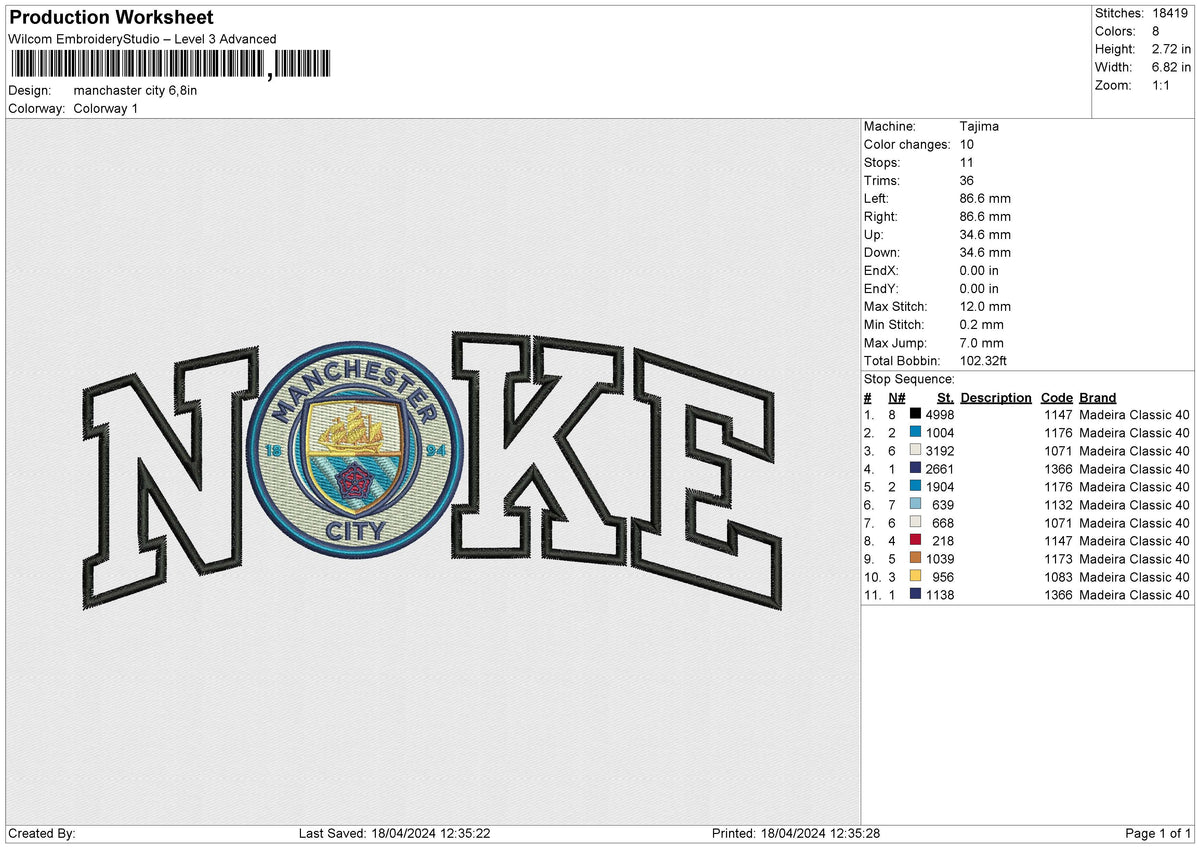Select the yellow swatch beside 956 stitches

tap(915, 575)
